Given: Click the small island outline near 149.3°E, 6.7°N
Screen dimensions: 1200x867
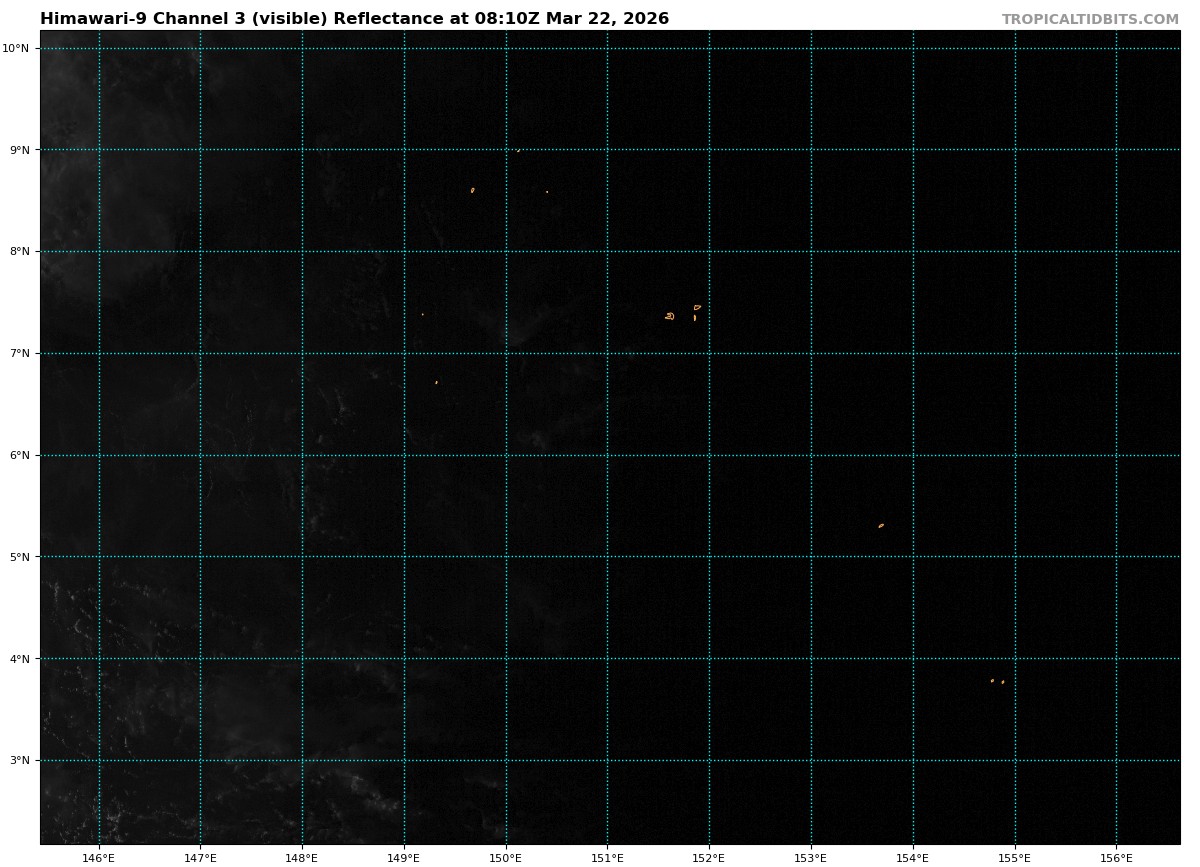Looking at the screenshot, I should (436, 382).
